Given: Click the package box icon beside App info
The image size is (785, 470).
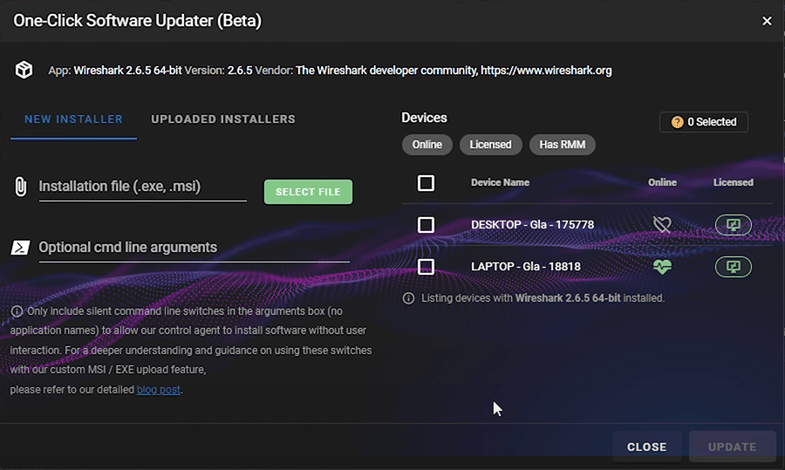Looking at the screenshot, I should pos(24,70).
